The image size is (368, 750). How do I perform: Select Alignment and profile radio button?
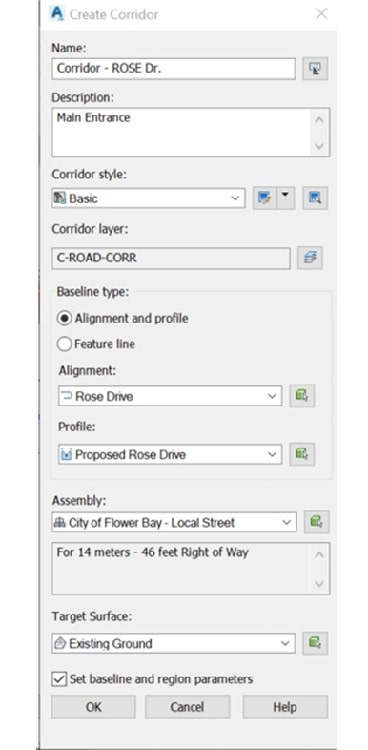65,319
